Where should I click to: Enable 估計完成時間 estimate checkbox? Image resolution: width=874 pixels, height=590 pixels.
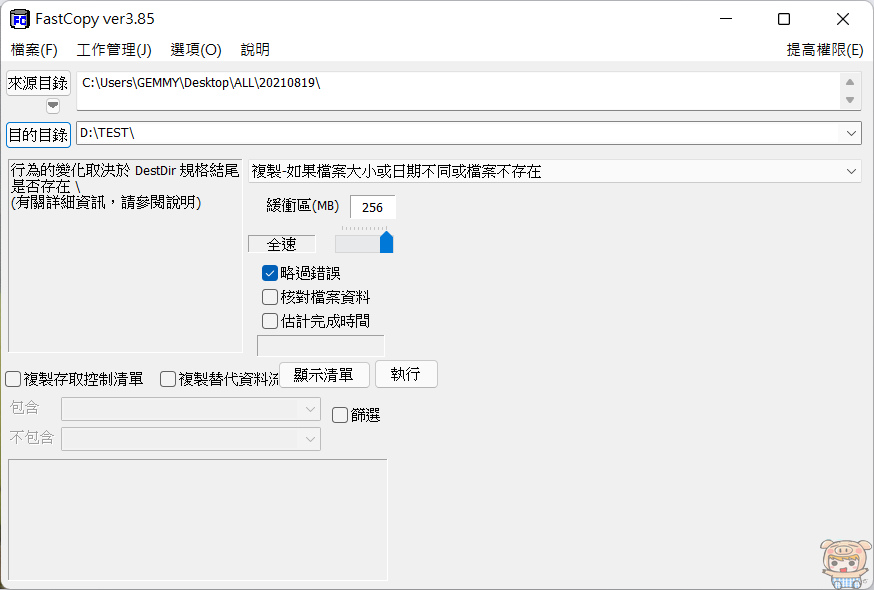[270, 321]
